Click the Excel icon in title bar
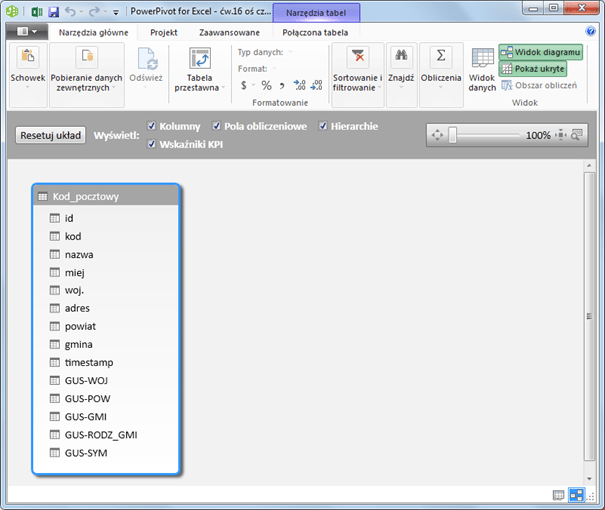The height and width of the screenshot is (510, 605). [35, 12]
